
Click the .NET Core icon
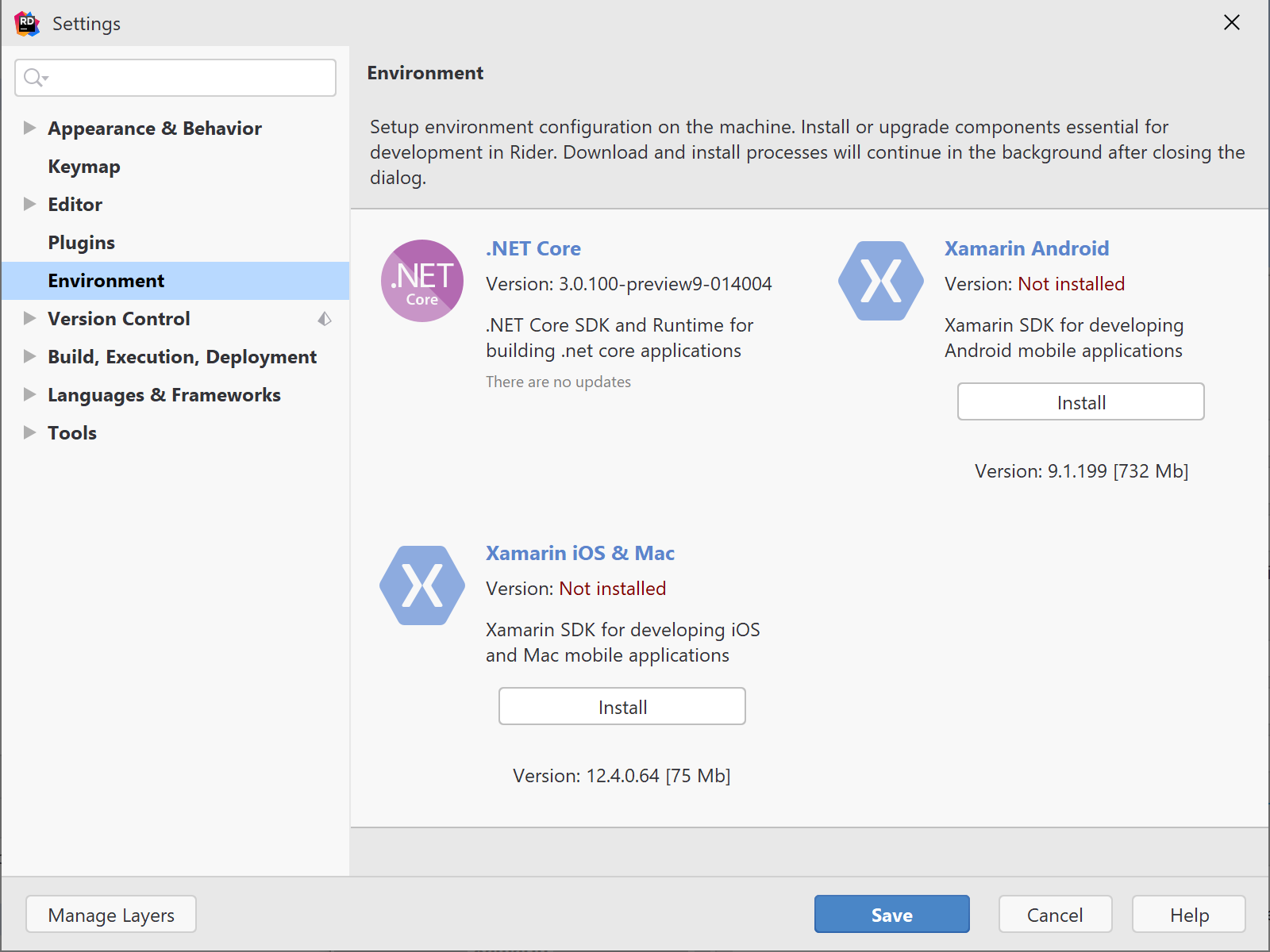(x=422, y=281)
